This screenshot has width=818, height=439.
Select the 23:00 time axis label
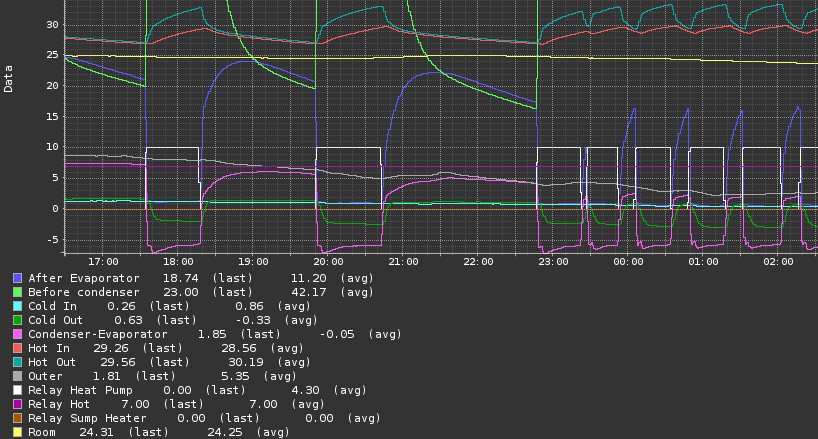click(553, 261)
